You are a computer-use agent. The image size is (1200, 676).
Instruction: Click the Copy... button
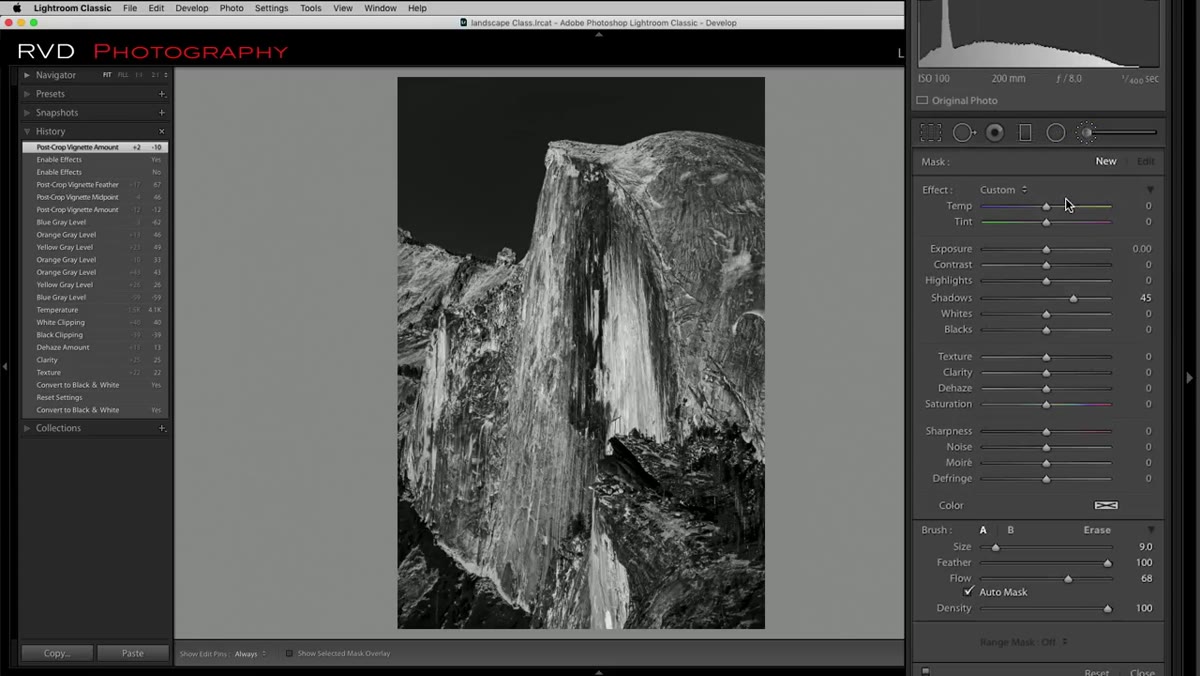tap(57, 653)
